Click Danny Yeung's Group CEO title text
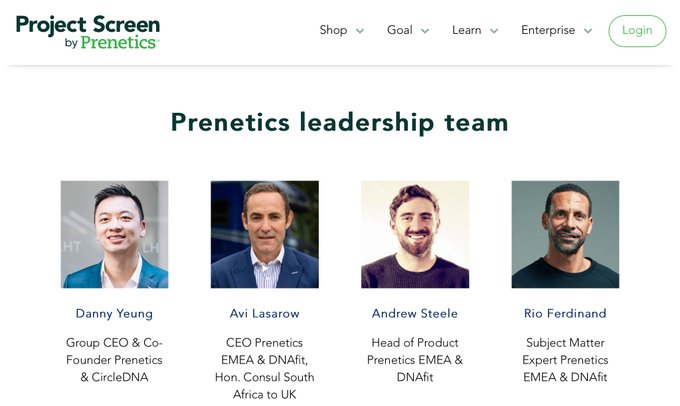 click(x=114, y=360)
